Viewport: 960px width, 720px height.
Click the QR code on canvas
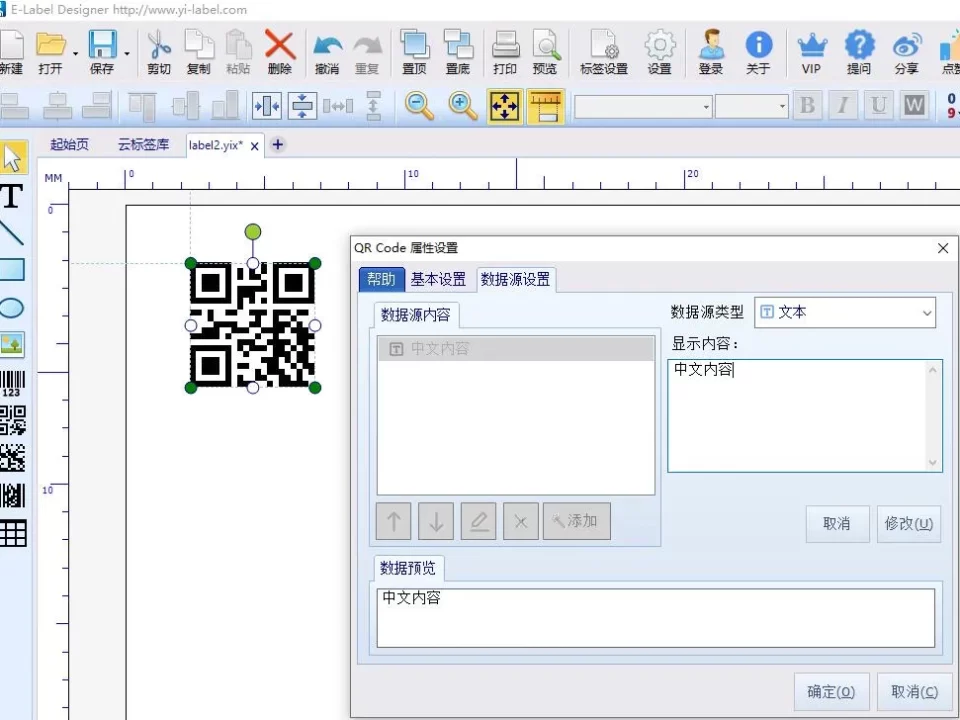point(253,325)
